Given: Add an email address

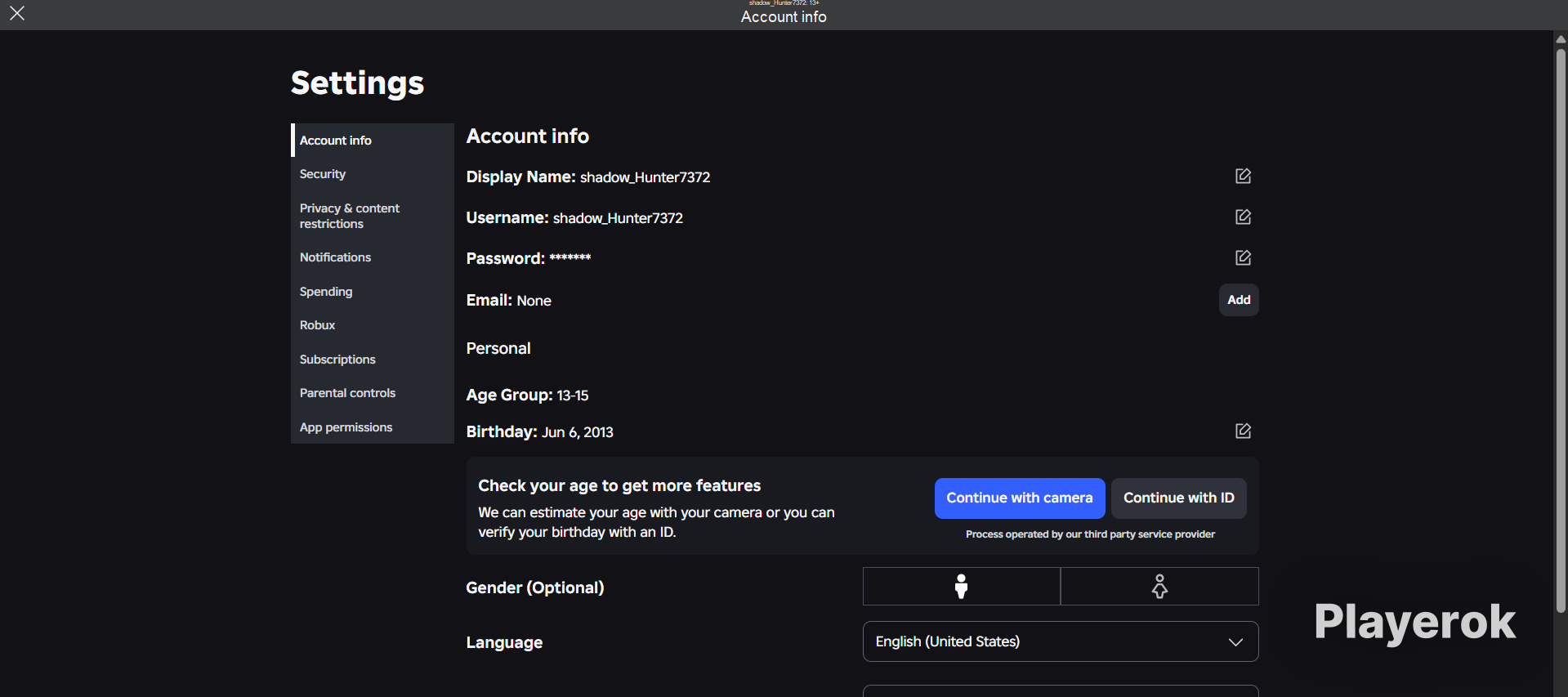Looking at the screenshot, I should click(x=1239, y=300).
